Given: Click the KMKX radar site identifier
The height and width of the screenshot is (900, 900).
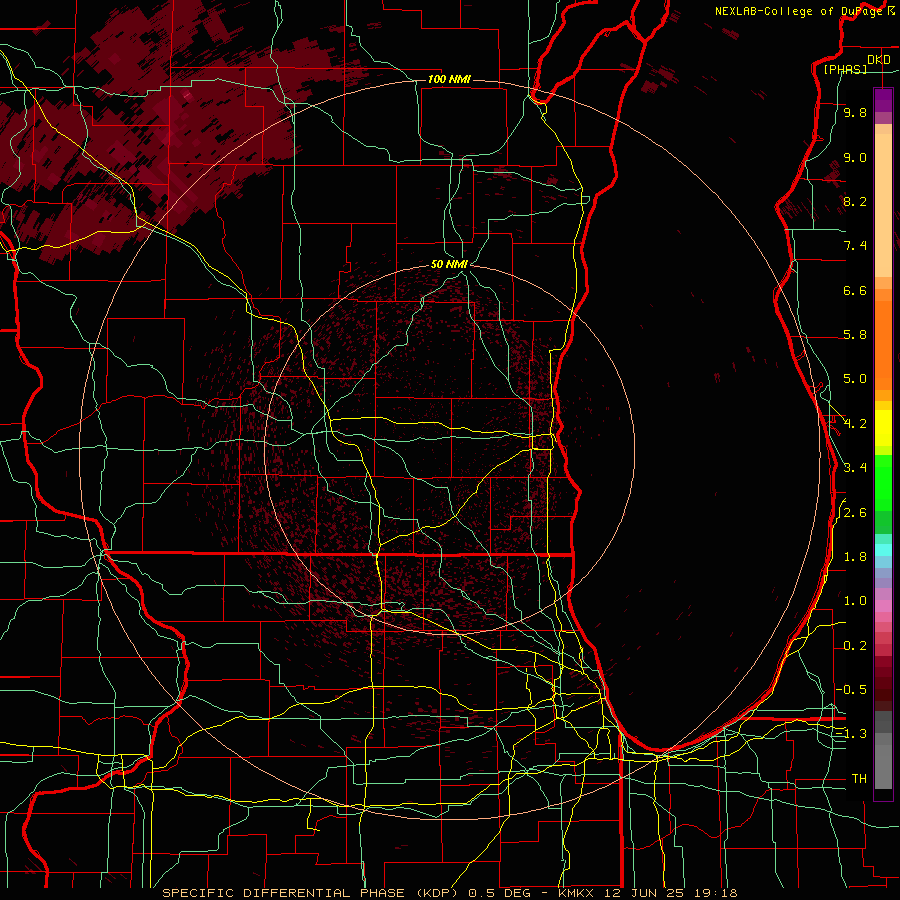Looking at the screenshot, I should [x=578, y=894].
